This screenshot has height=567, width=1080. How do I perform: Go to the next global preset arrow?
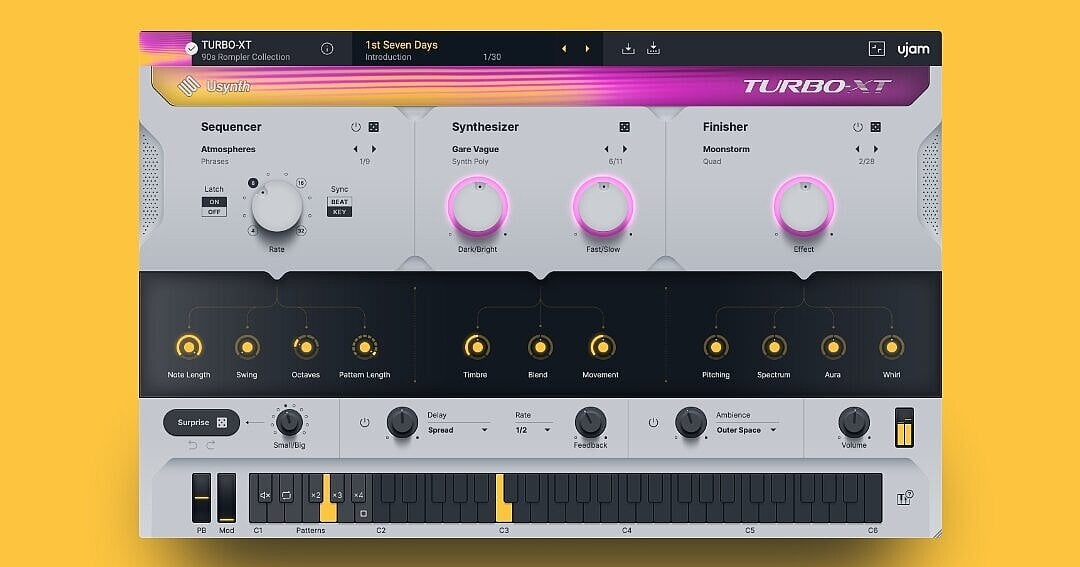pyautogui.click(x=587, y=49)
